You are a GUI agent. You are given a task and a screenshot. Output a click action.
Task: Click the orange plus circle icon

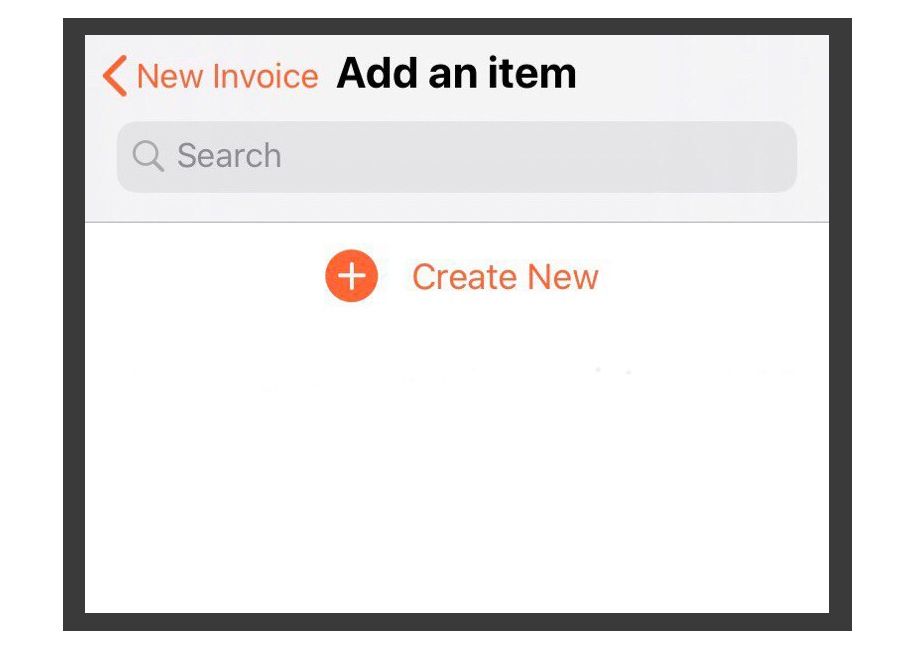351,276
